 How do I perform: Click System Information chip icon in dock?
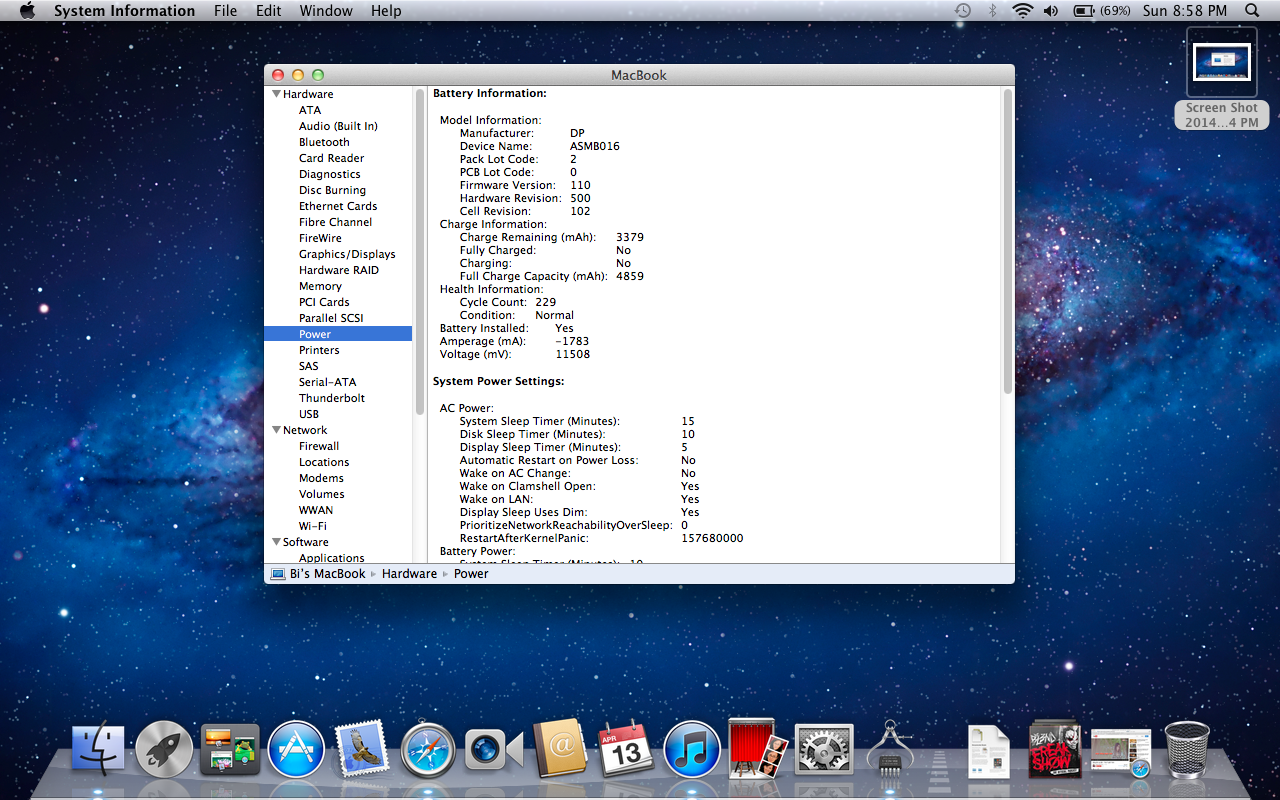890,750
